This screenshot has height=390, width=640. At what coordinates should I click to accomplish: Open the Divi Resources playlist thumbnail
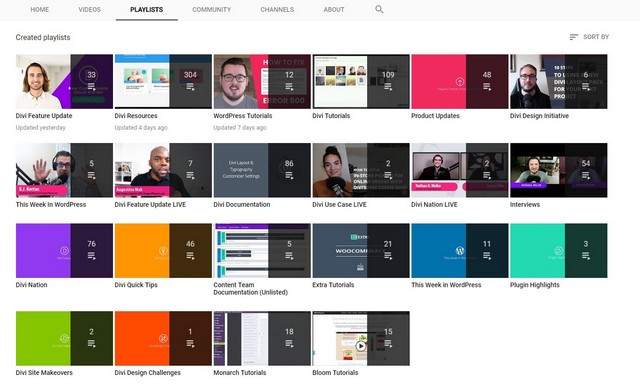[163, 81]
